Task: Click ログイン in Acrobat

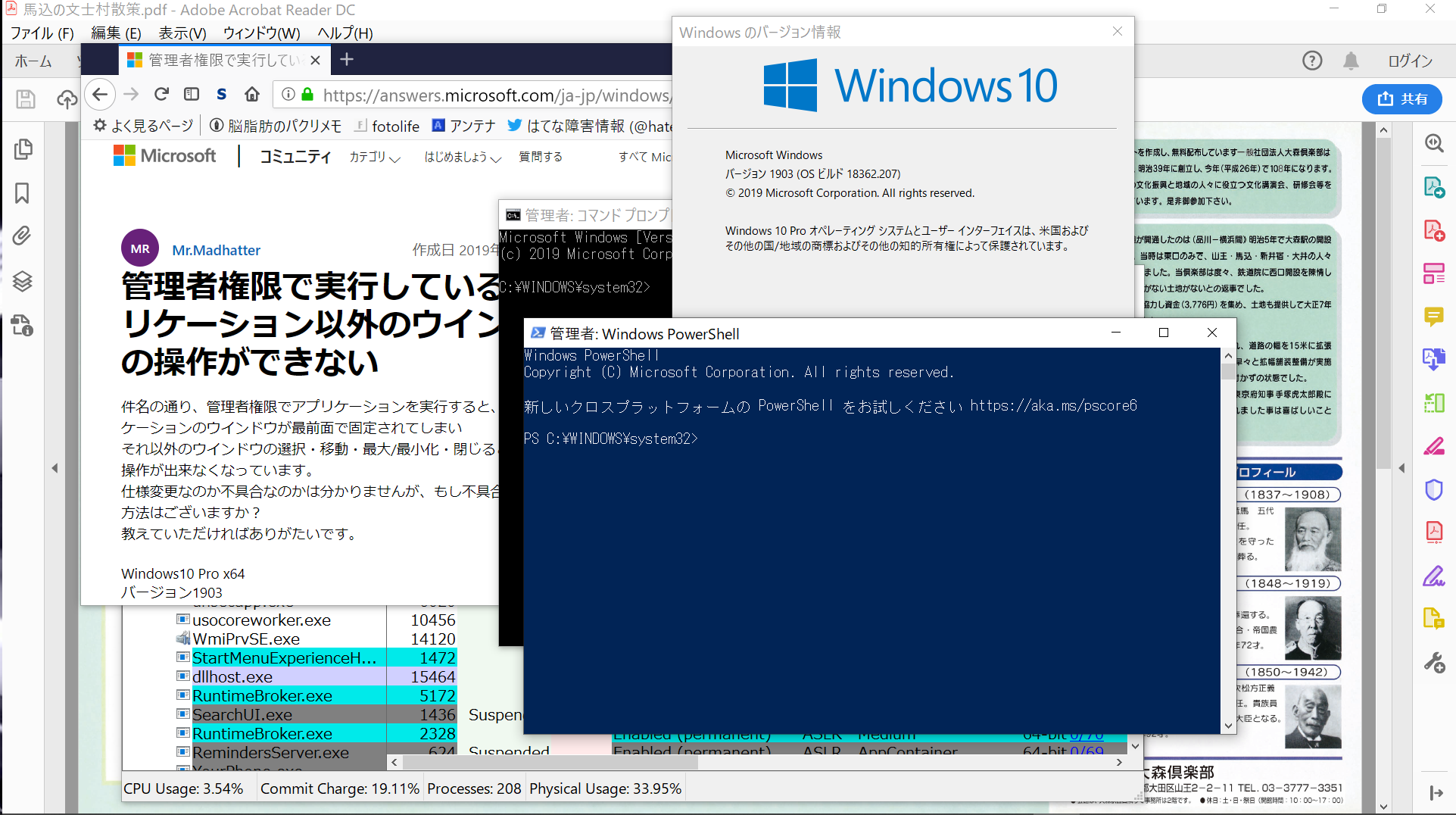Action: [1410, 61]
